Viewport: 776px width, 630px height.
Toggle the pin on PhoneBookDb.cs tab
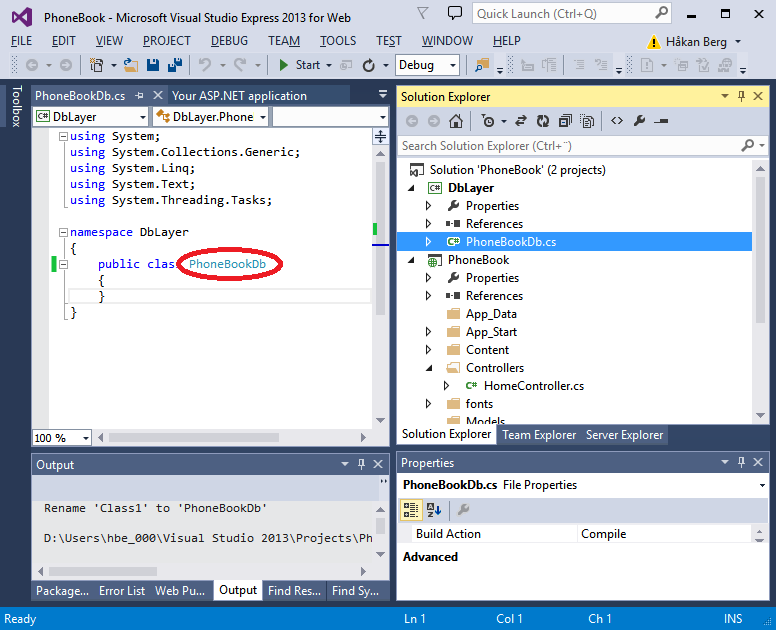click(139, 96)
